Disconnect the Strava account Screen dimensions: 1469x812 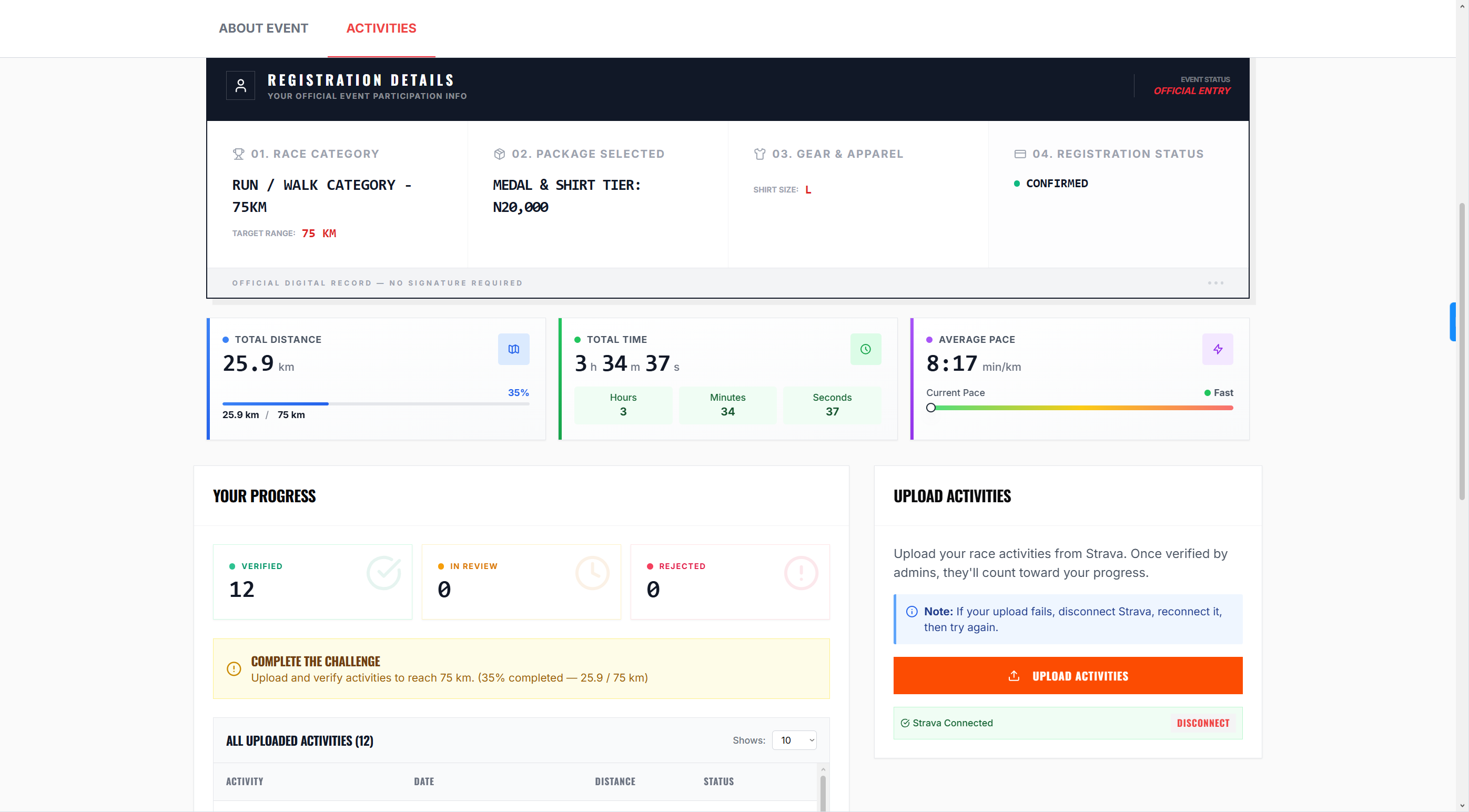click(x=1203, y=723)
